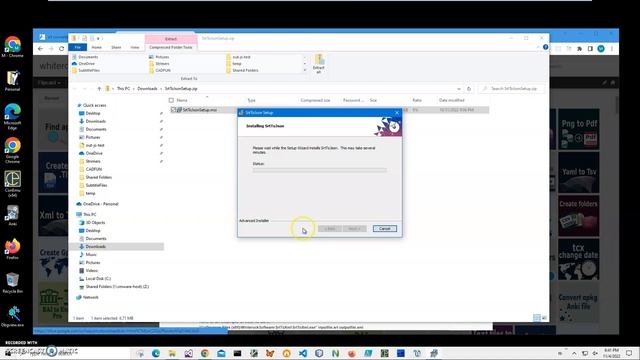Refresh the Explorer folder view
Viewport: 640px width, 360px height.
(x=469, y=89)
